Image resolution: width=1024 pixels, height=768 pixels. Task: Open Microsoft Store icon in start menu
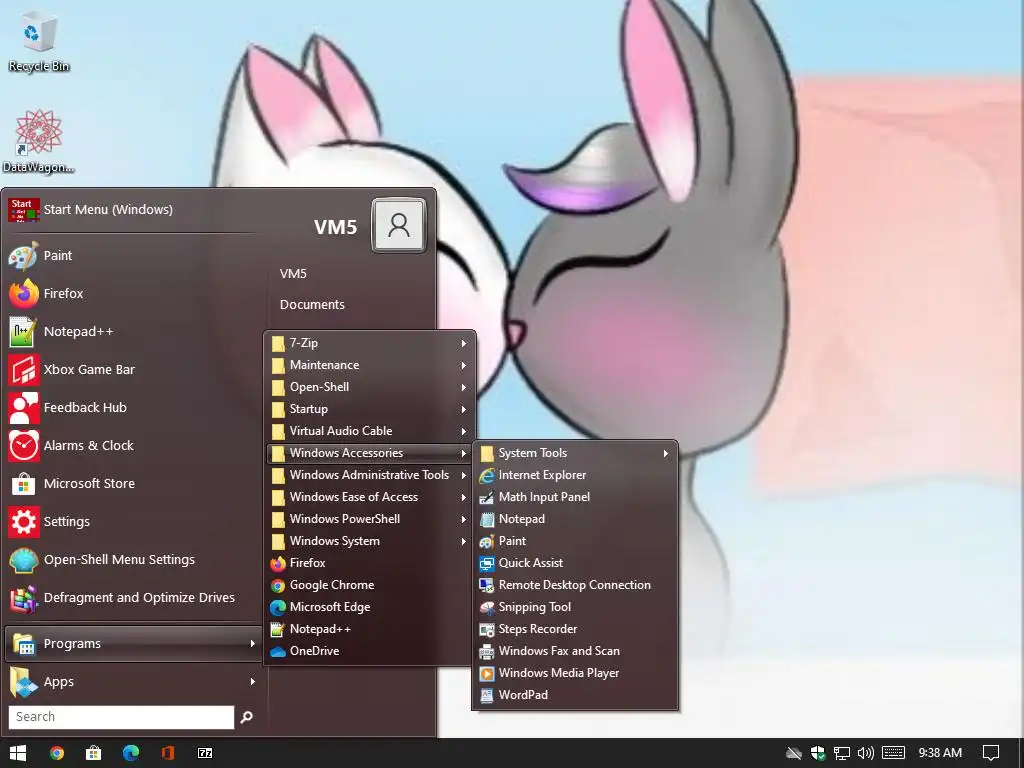[24, 484]
